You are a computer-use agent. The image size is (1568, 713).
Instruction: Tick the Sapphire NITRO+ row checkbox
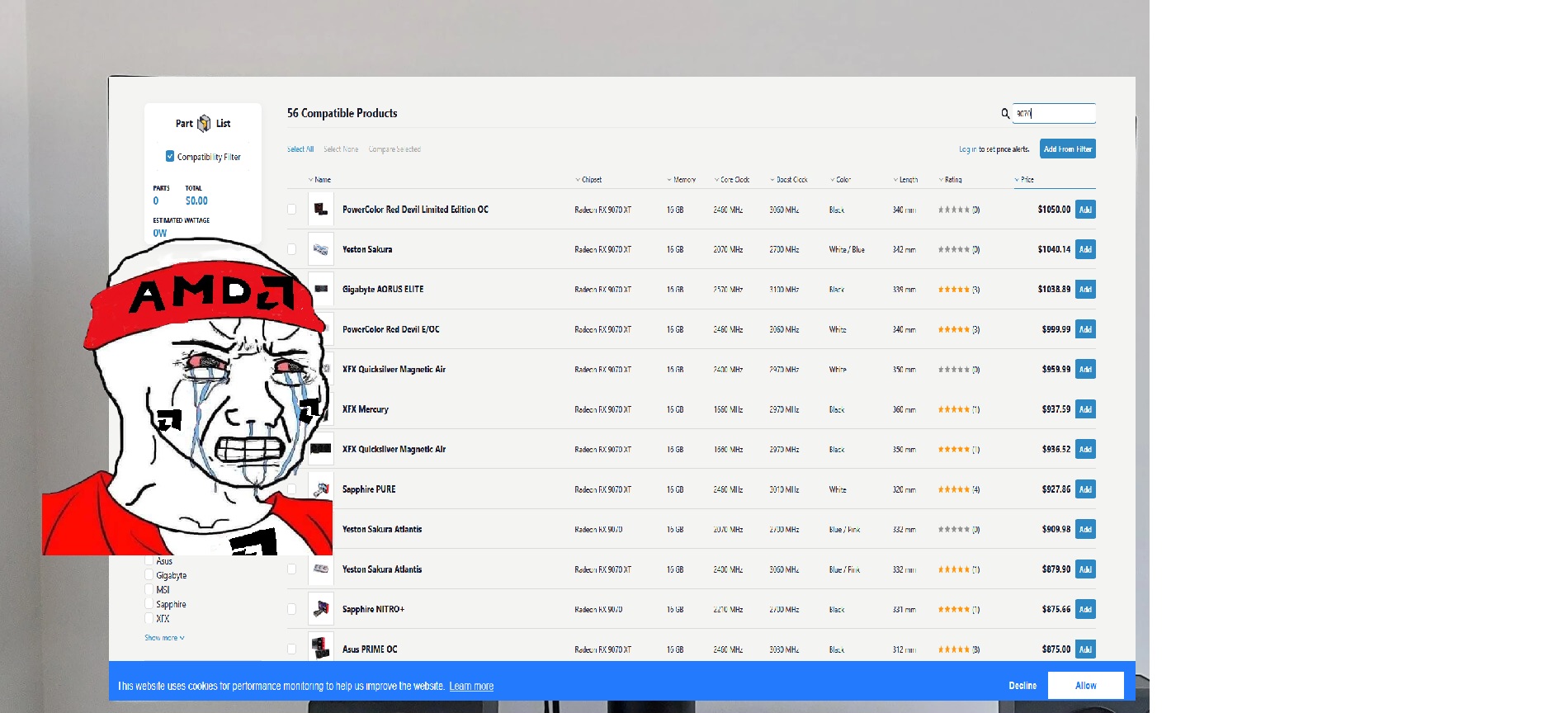coord(291,609)
